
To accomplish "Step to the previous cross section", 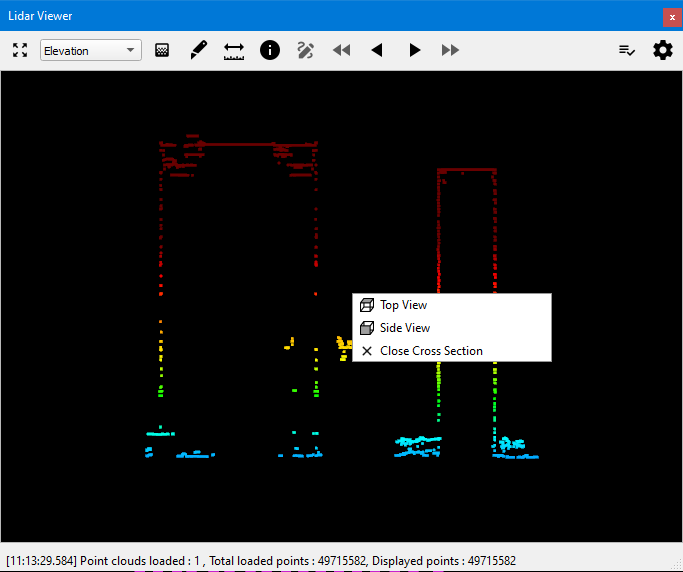I will tap(377, 50).
